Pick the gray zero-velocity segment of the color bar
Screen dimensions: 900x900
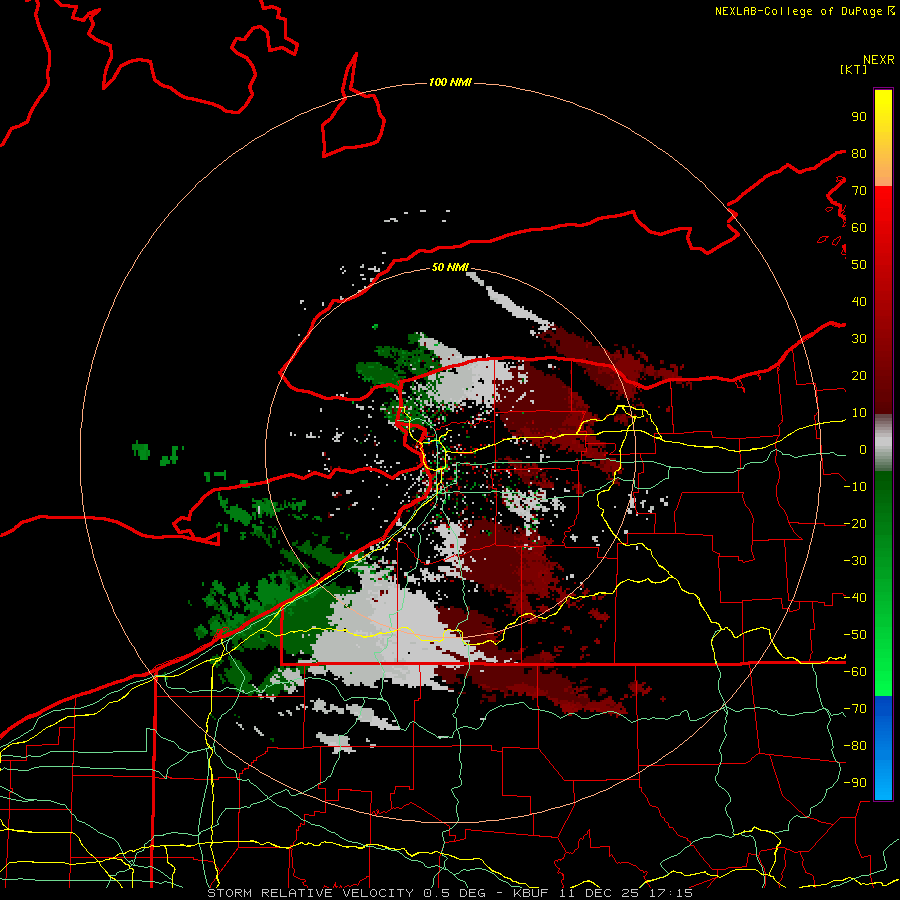[883, 442]
